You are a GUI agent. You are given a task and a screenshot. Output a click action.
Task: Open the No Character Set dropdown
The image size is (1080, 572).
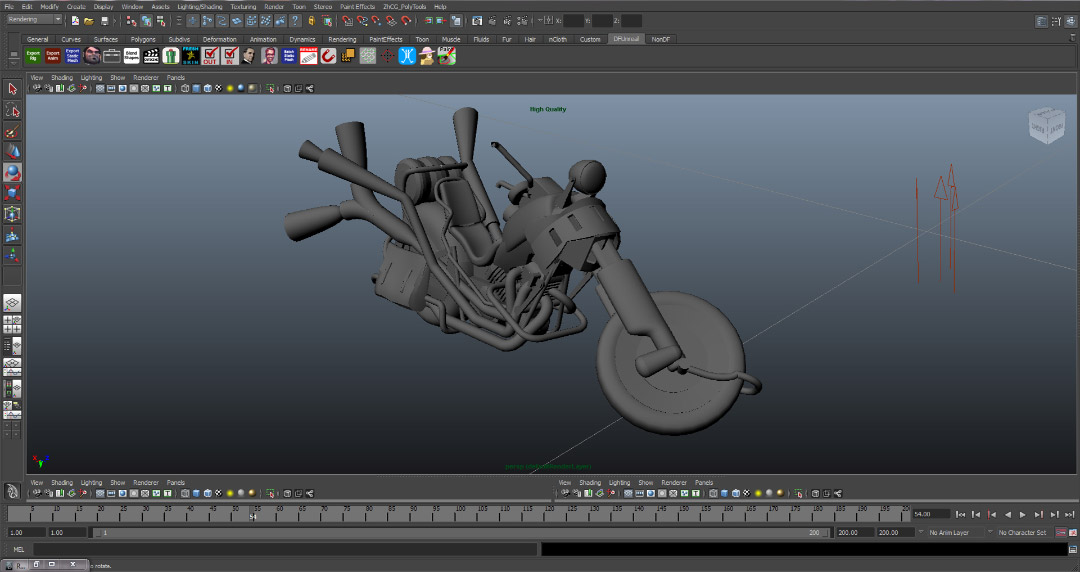click(x=1024, y=533)
